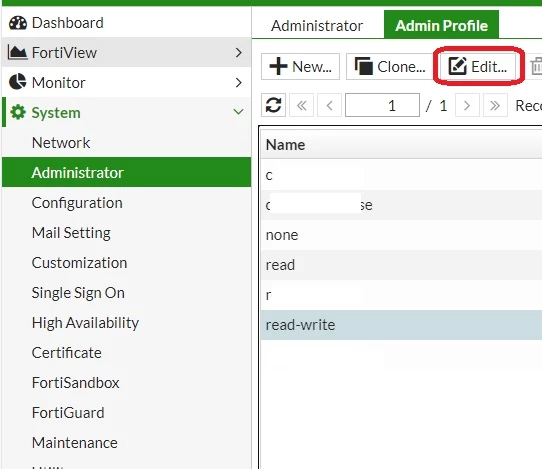Go to last page arrow
542x469 pixels.
point(495,105)
